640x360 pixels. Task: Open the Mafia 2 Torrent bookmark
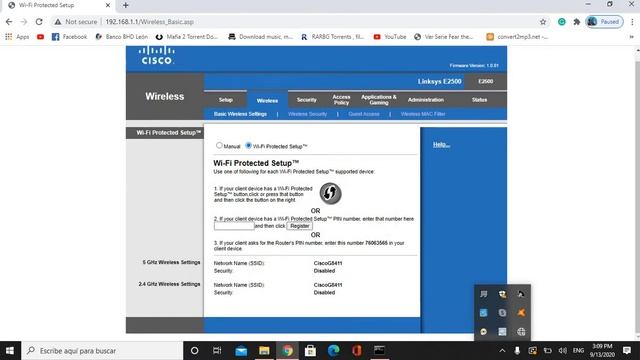click(187, 37)
